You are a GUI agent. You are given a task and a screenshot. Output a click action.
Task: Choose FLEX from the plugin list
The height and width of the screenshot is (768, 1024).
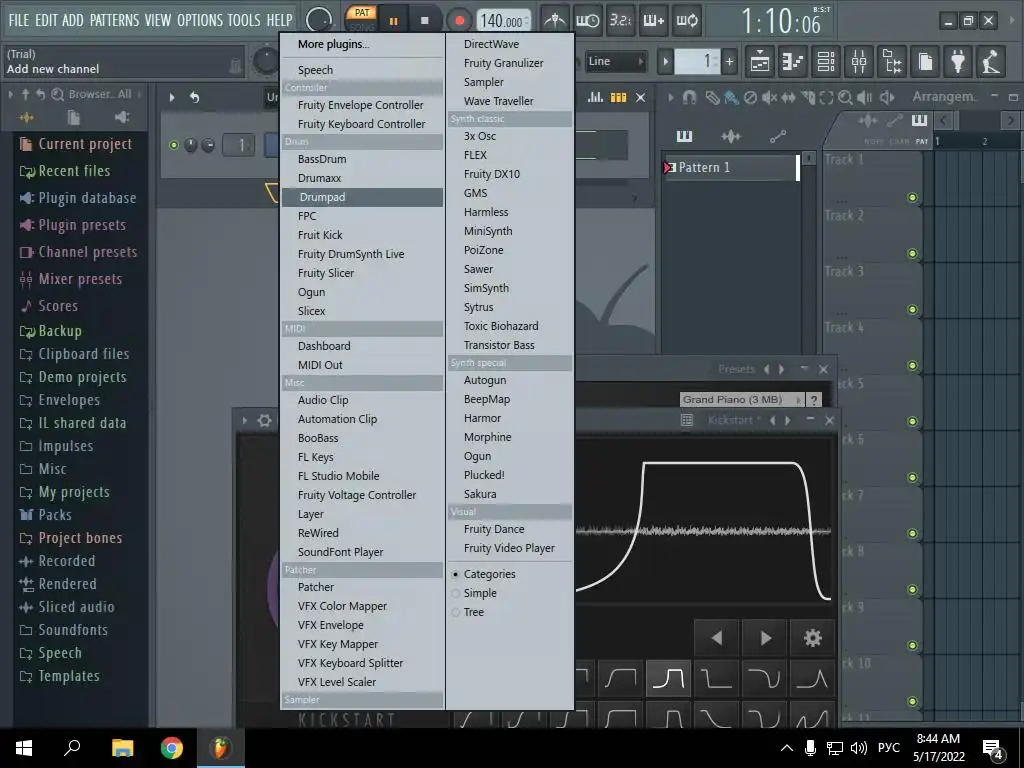510,155
